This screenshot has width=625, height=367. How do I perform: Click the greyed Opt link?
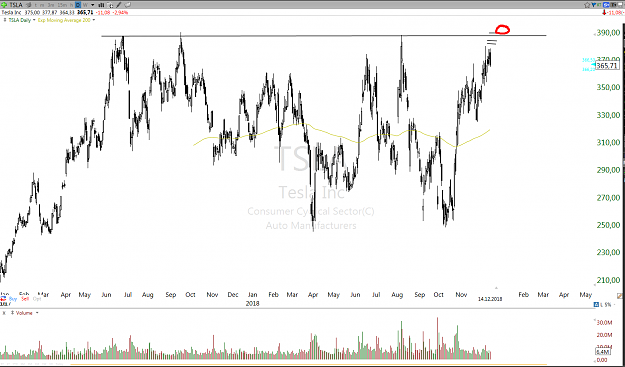pos(37,298)
